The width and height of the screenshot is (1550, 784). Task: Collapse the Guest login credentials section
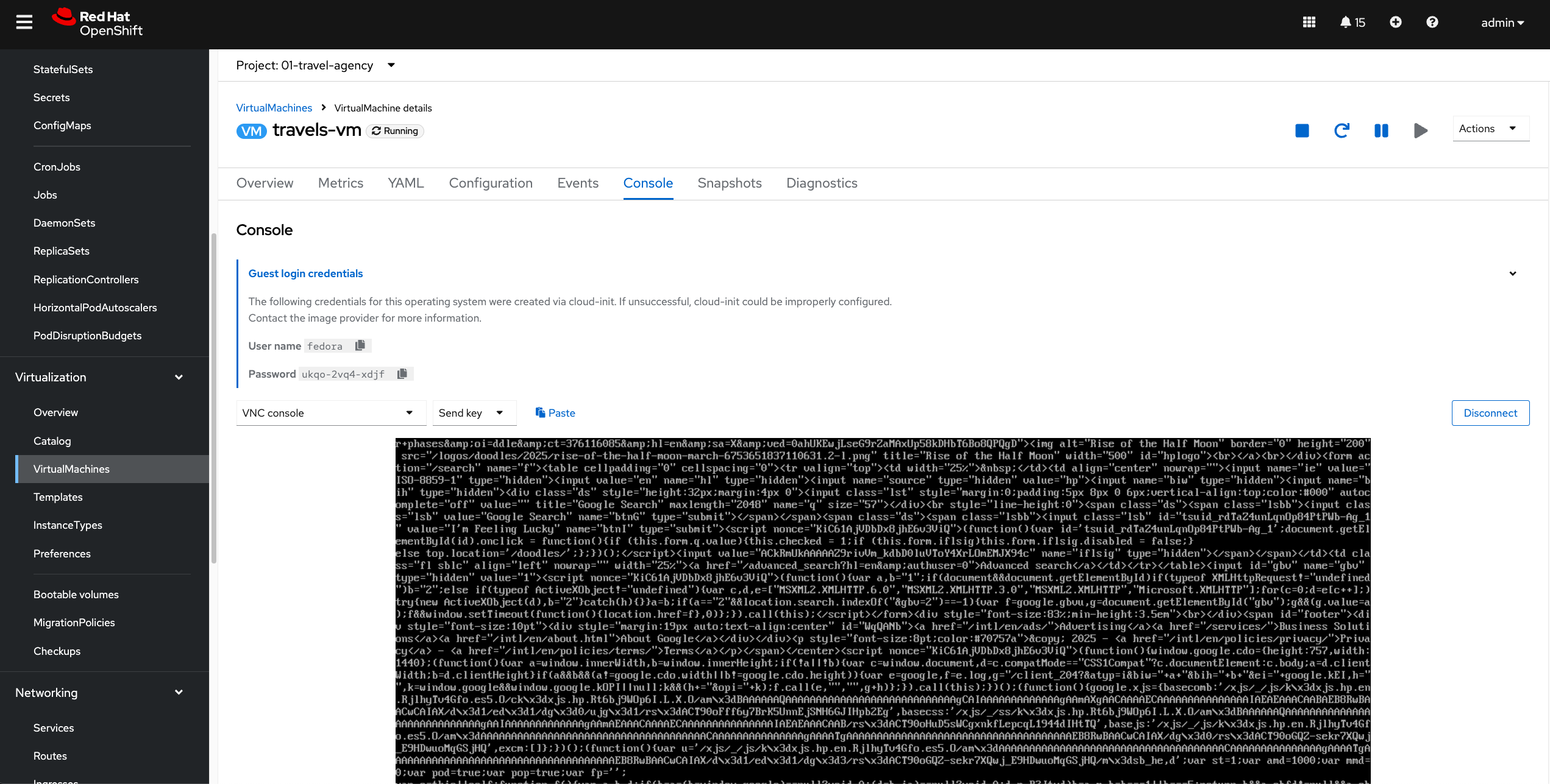(x=1513, y=274)
